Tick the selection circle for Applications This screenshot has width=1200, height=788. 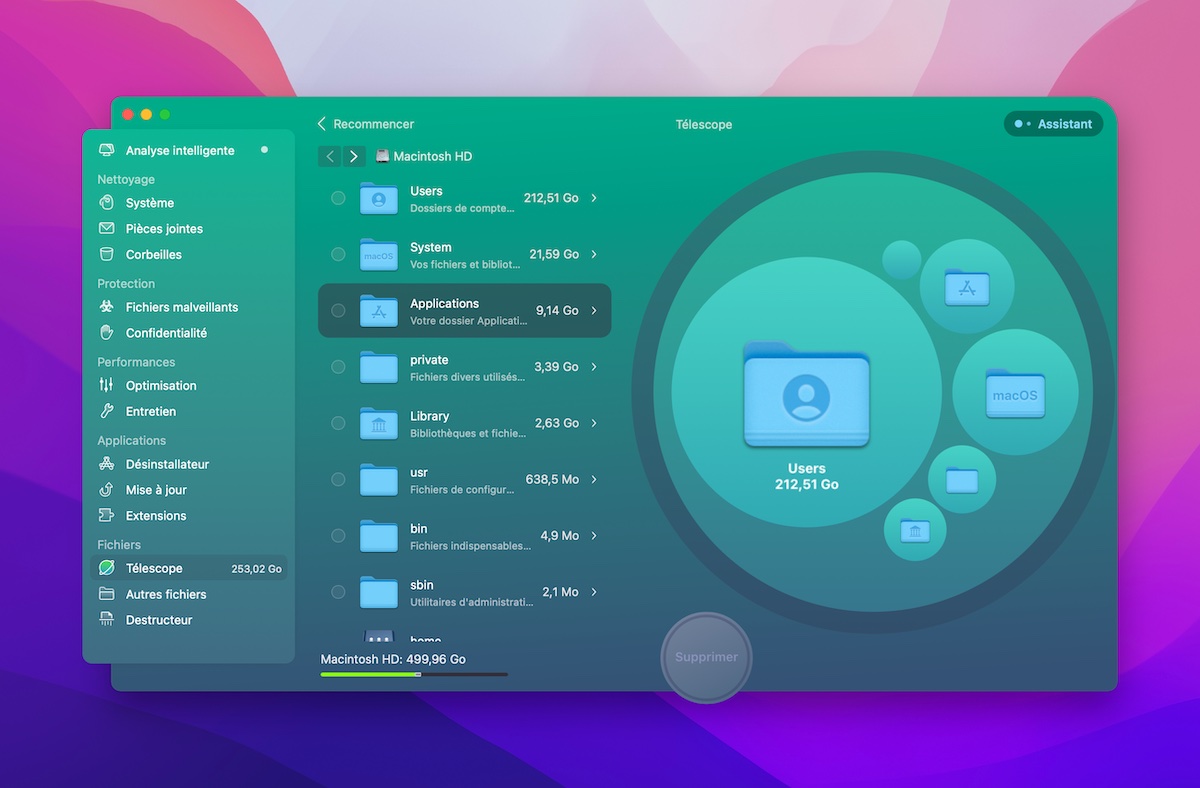point(338,311)
